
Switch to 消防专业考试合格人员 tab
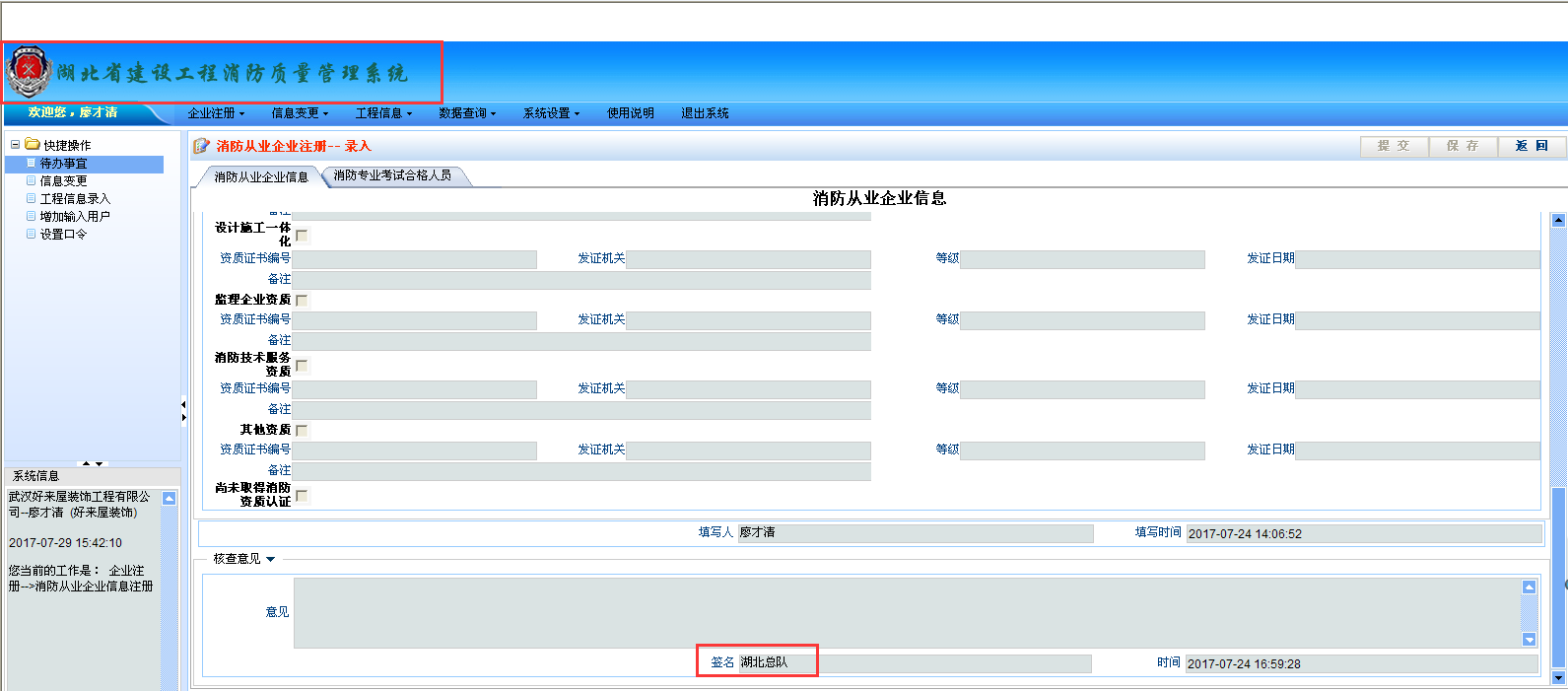pos(392,175)
